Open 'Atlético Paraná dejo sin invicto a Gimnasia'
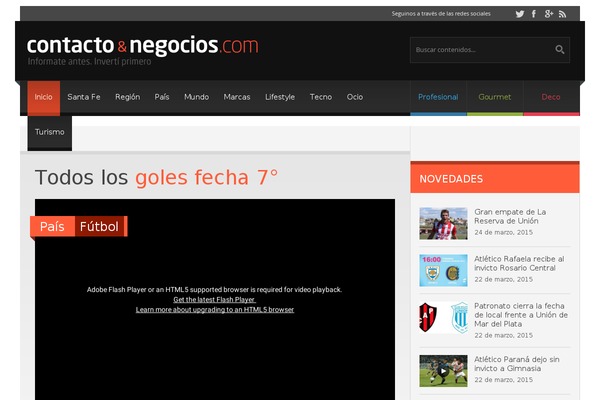This screenshot has height=400, width=600. (x=517, y=364)
